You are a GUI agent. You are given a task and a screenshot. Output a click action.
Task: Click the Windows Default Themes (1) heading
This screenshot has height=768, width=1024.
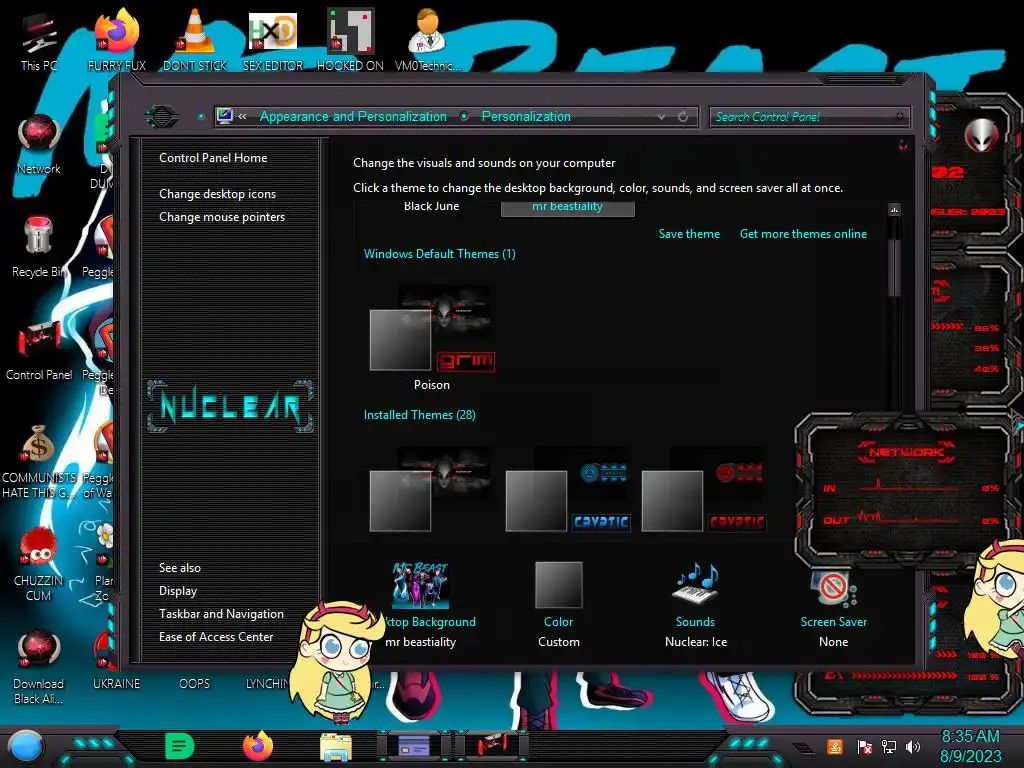440,254
